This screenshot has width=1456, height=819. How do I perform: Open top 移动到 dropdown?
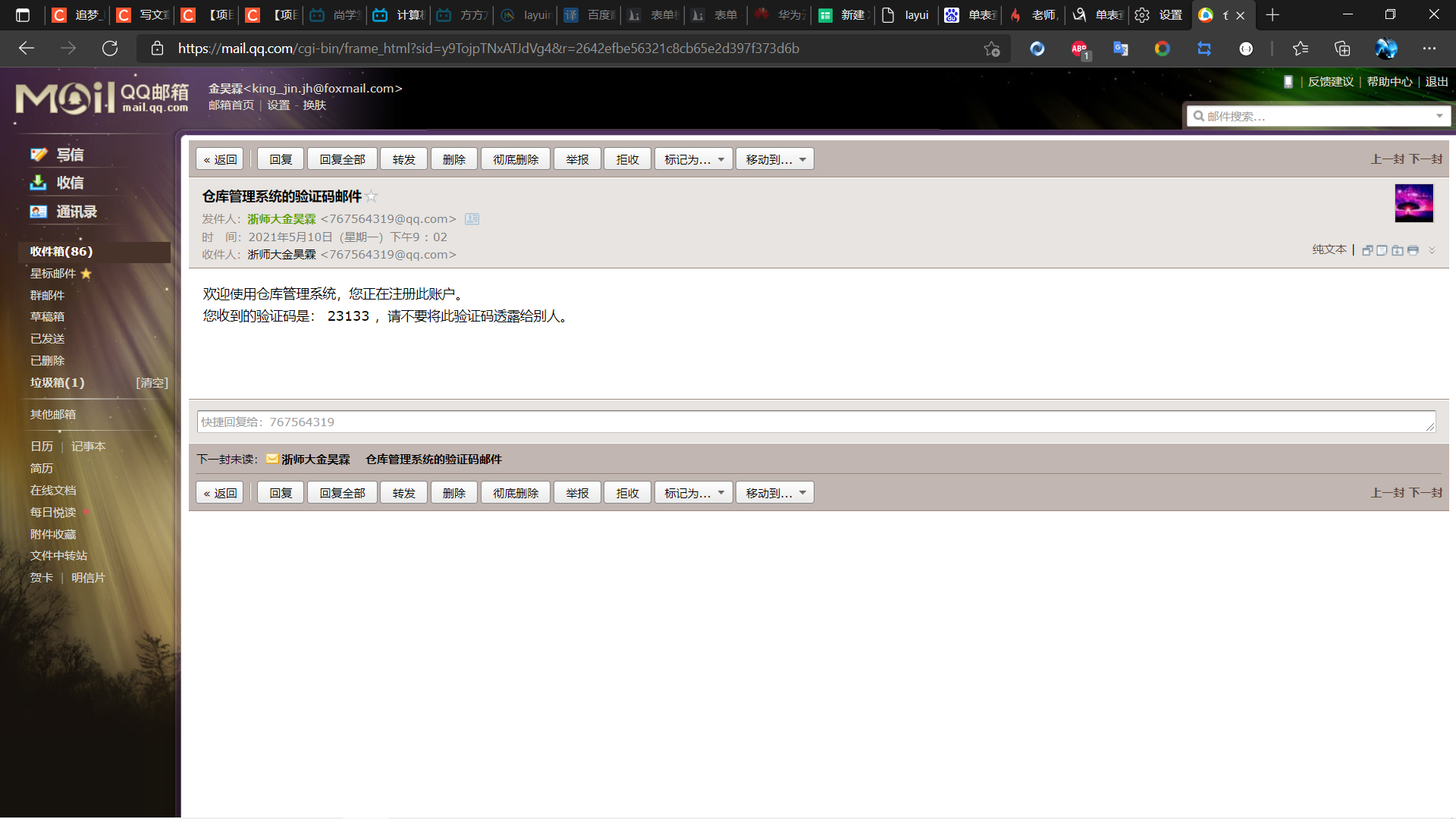[x=774, y=159]
